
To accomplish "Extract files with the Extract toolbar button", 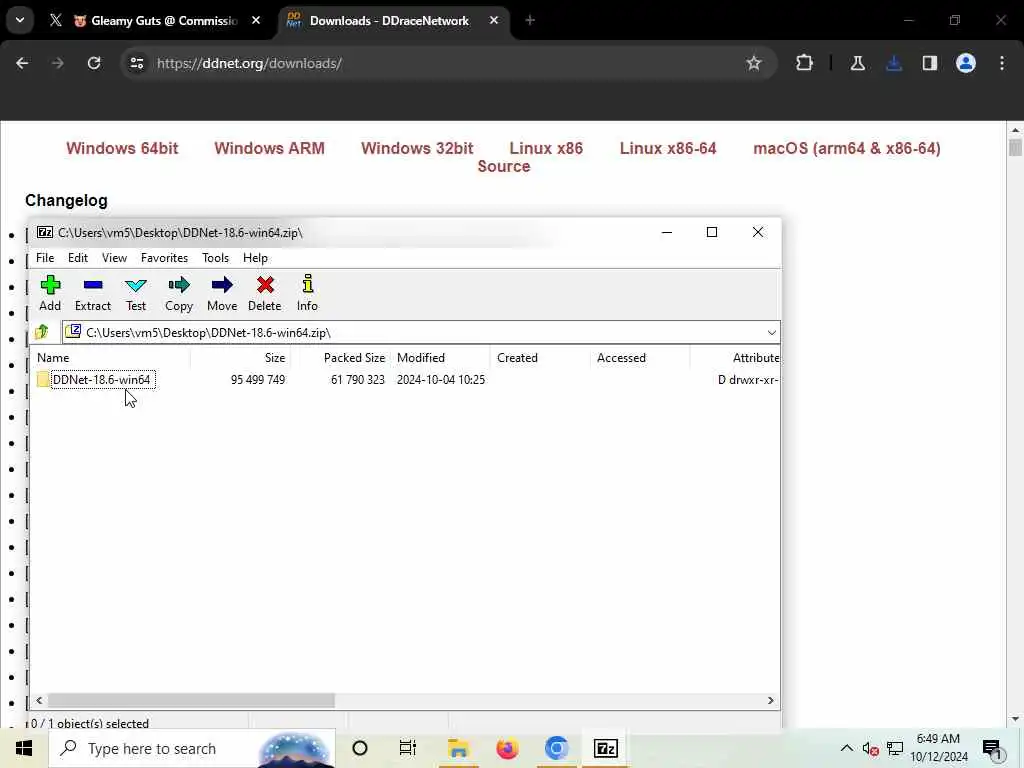I will click(x=93, y=293).
